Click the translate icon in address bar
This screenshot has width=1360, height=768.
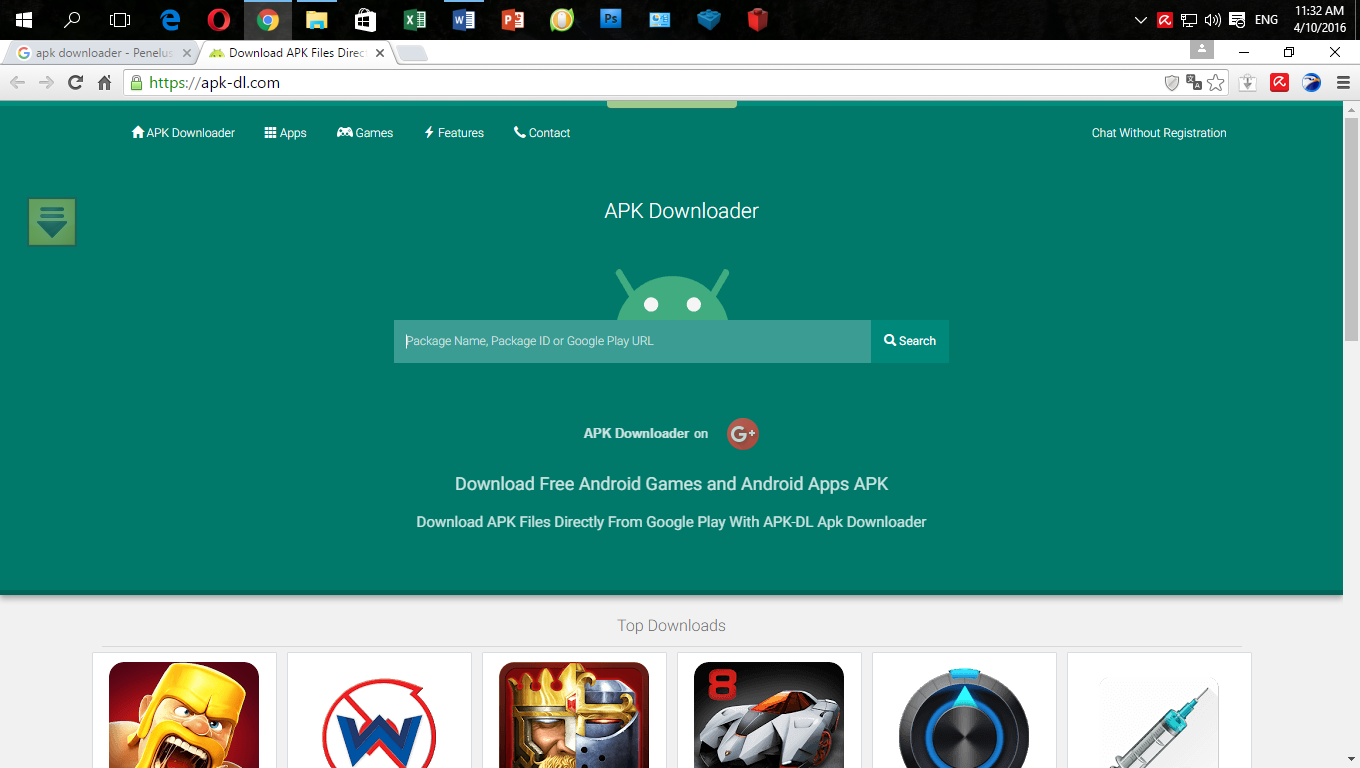(1194, 83)
